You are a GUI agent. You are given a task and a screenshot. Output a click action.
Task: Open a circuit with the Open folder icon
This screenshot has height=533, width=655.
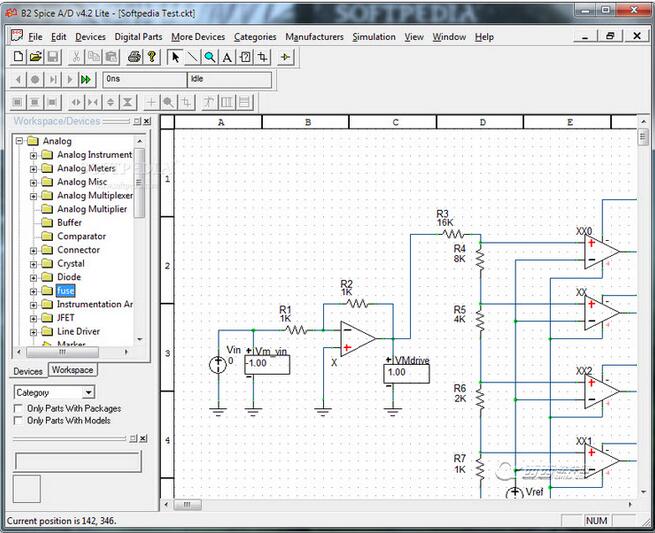34,57
